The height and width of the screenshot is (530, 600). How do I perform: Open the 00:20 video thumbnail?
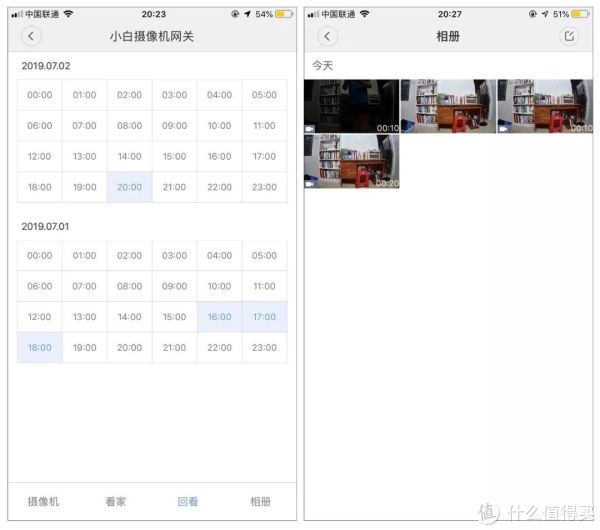[352, 161]
